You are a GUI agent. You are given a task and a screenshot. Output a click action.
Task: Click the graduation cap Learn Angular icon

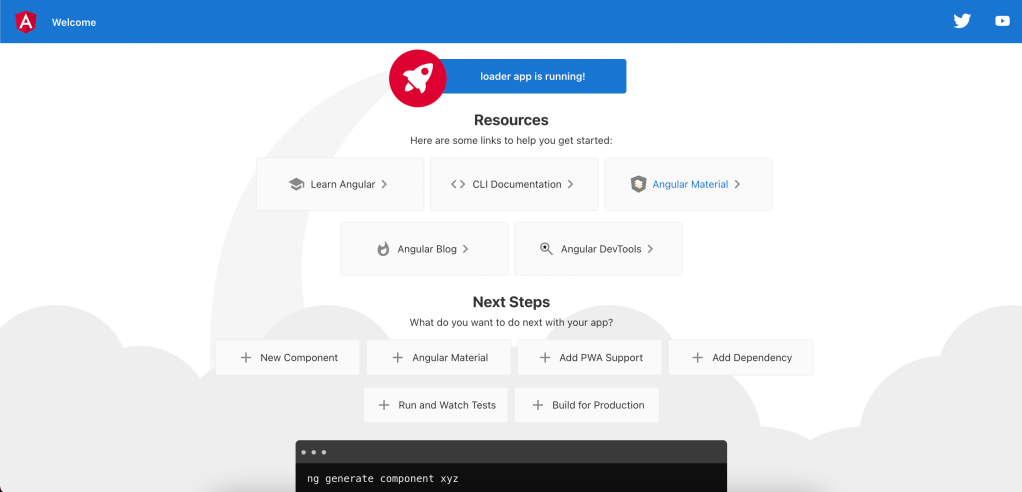coord(296,184)
